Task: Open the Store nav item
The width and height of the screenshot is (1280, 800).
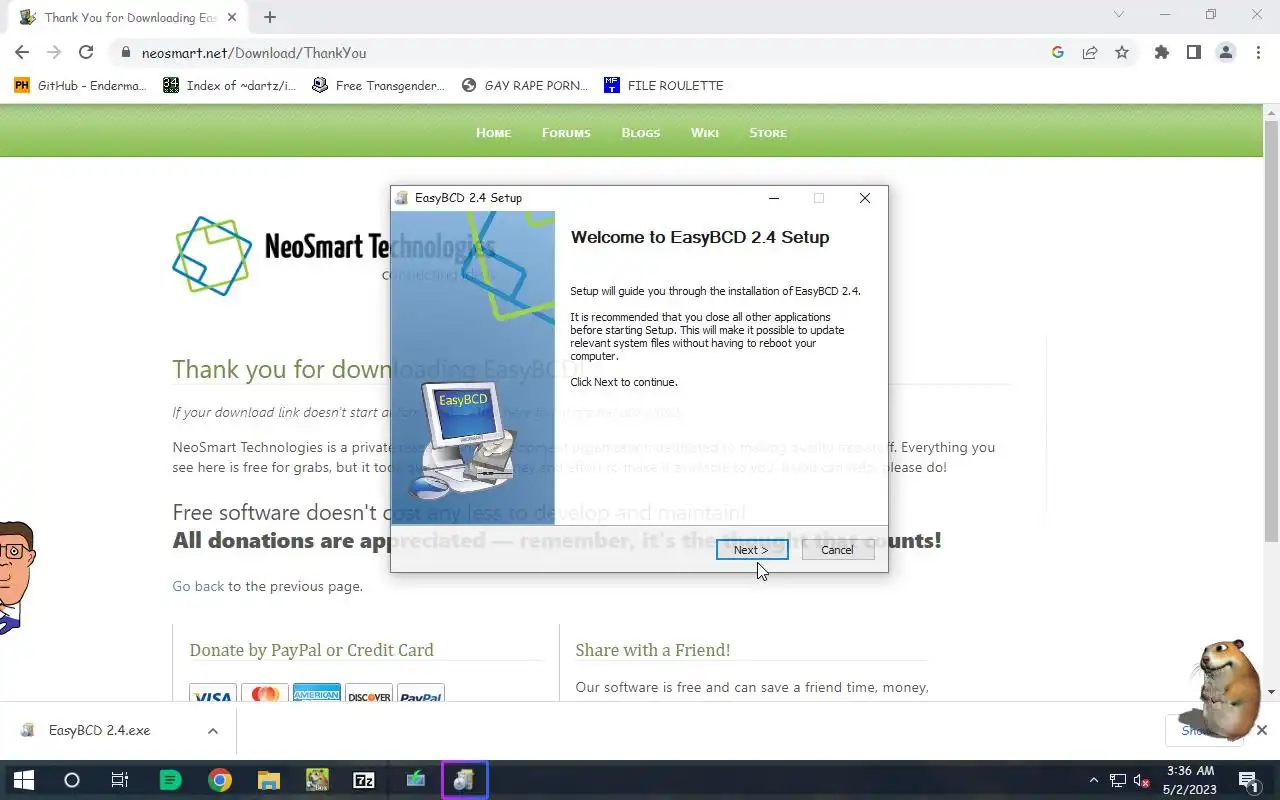Action: pyautogui.click(x=768, y=133)
